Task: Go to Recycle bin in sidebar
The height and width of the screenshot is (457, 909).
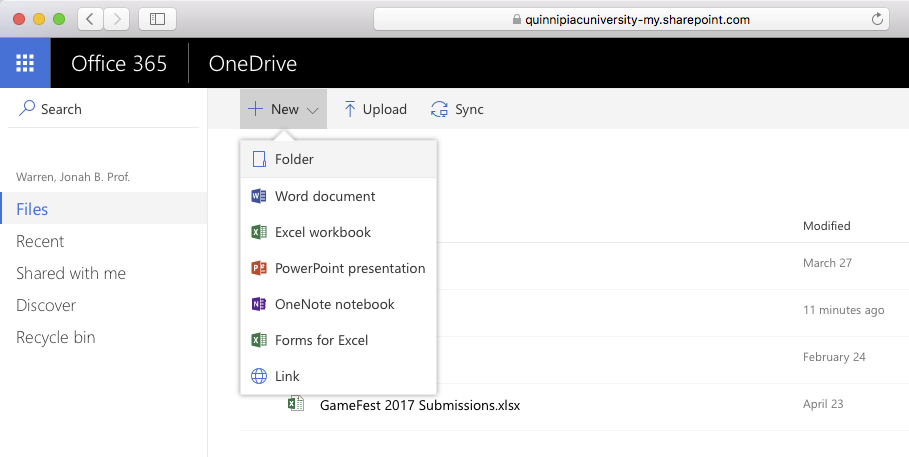Action: pyautogui.click(x=56, y=337)
